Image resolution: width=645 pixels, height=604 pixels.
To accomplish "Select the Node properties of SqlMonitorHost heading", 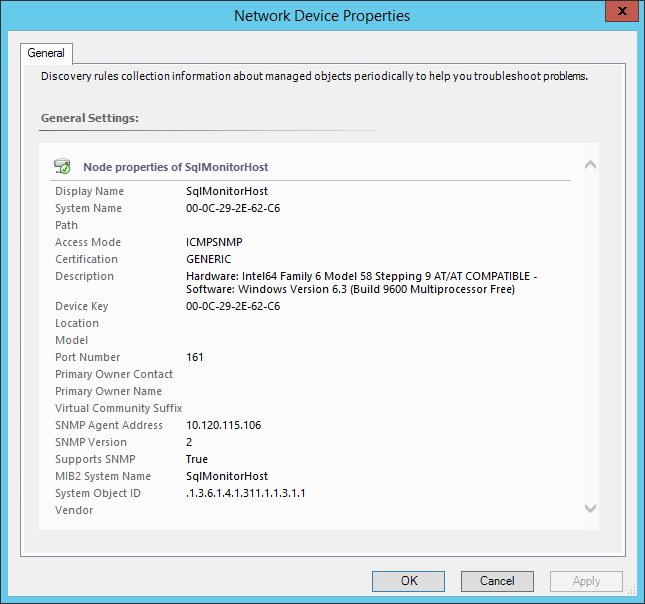I will tap(176, 167).
